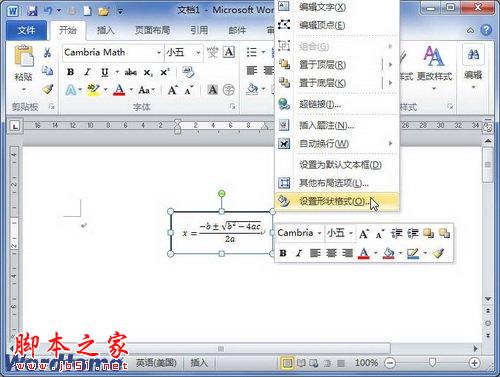Click the Paste clipboard icon
The width and height of the screenshot is (500, 377).
[23, 56]
